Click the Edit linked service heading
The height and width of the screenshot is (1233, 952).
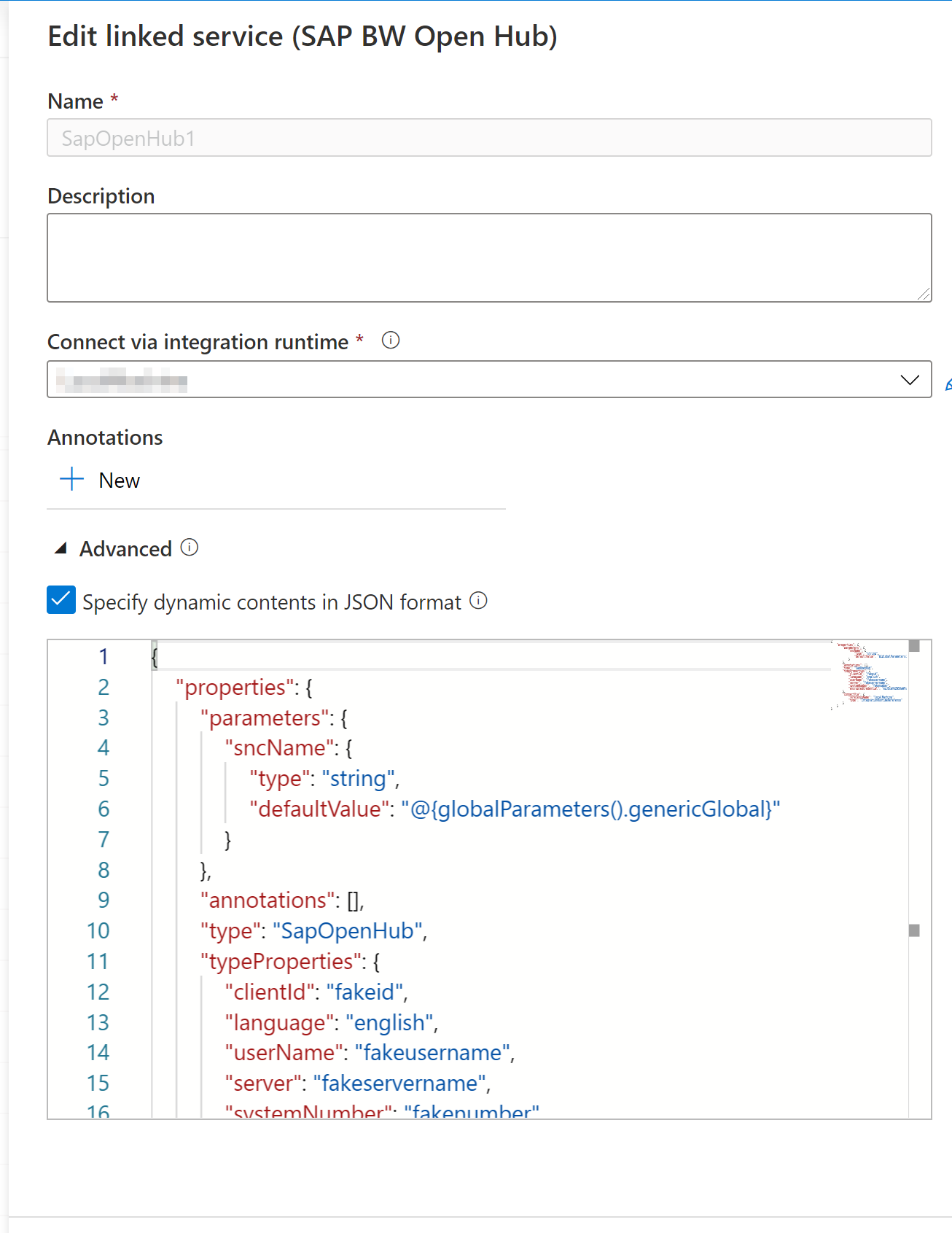(303, 36)
